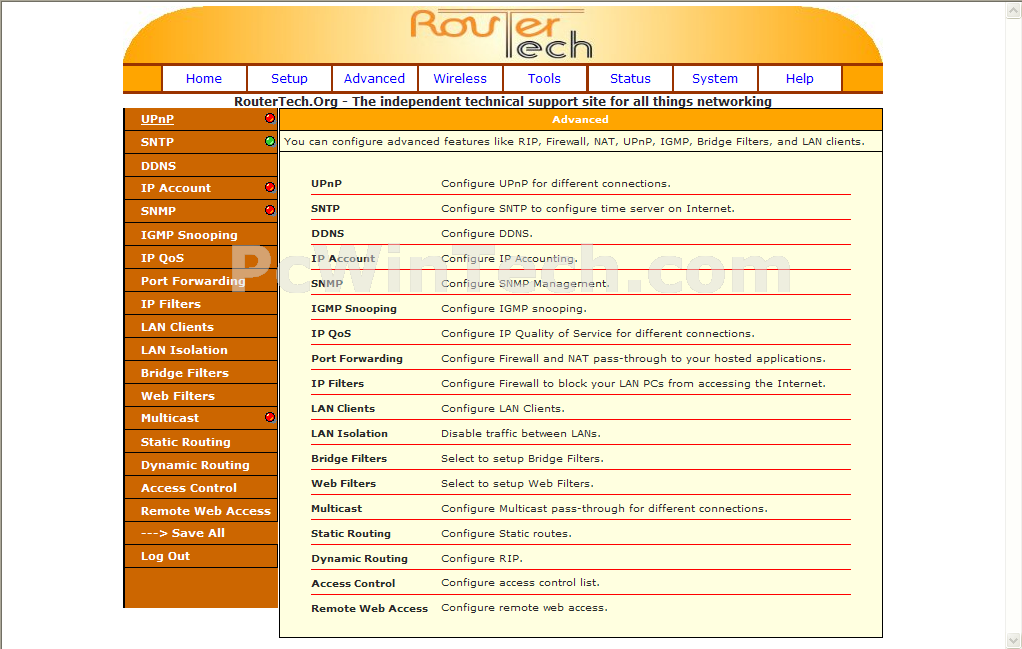1022x649 pixels.
Task: Open DDNS from the left sidebar
Action: (158, 166)
